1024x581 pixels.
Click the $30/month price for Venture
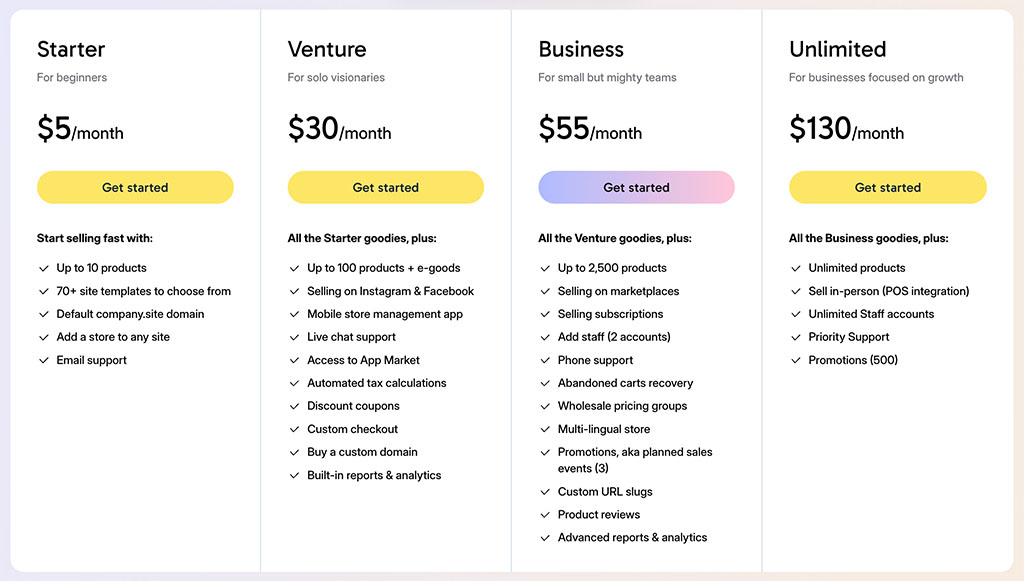[338, 130]
